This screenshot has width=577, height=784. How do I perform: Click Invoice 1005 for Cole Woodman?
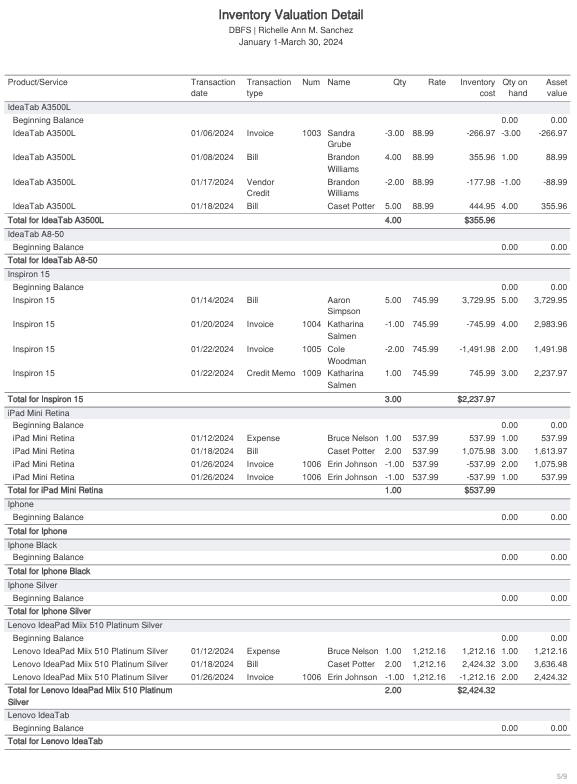click(288, 355)
